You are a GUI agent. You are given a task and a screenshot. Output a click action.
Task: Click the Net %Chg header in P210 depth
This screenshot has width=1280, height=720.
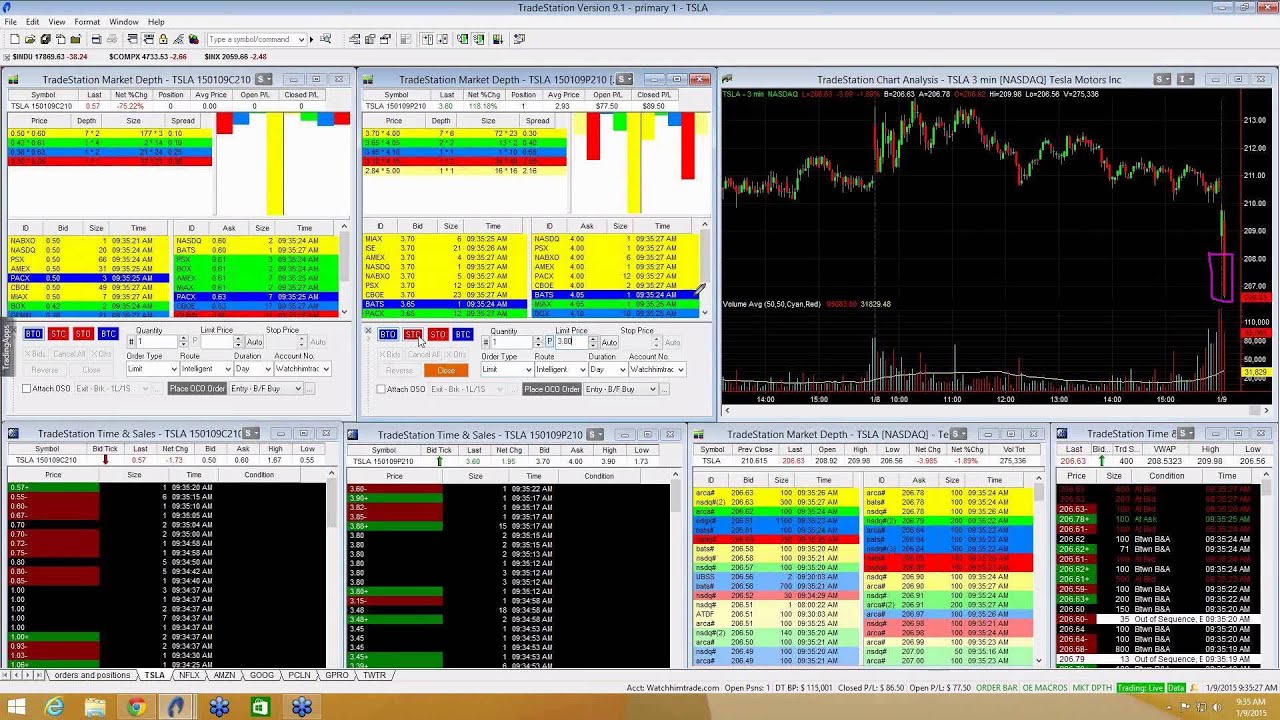click(x=484, y=95)
